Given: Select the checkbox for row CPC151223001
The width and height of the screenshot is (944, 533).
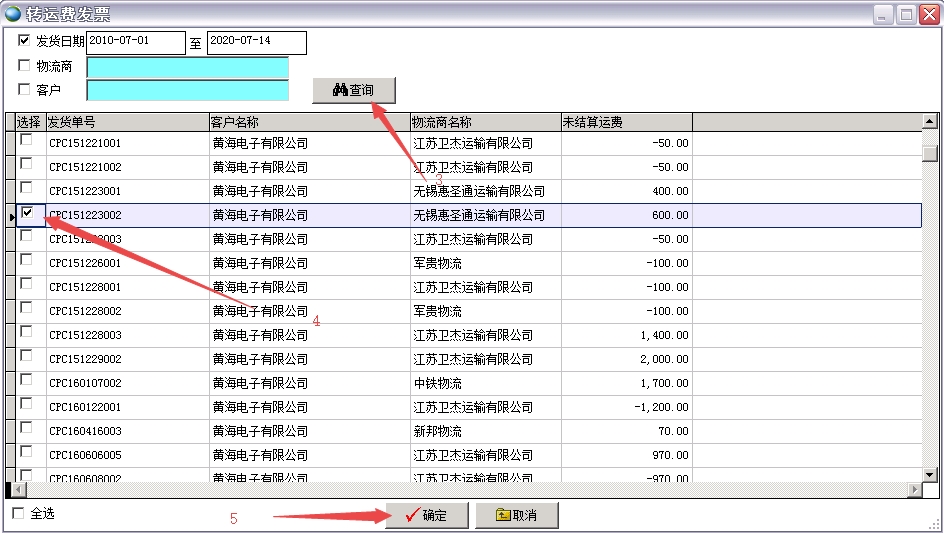Looking at the screenshot, I should pyautogui.click(x=26, y=187).
